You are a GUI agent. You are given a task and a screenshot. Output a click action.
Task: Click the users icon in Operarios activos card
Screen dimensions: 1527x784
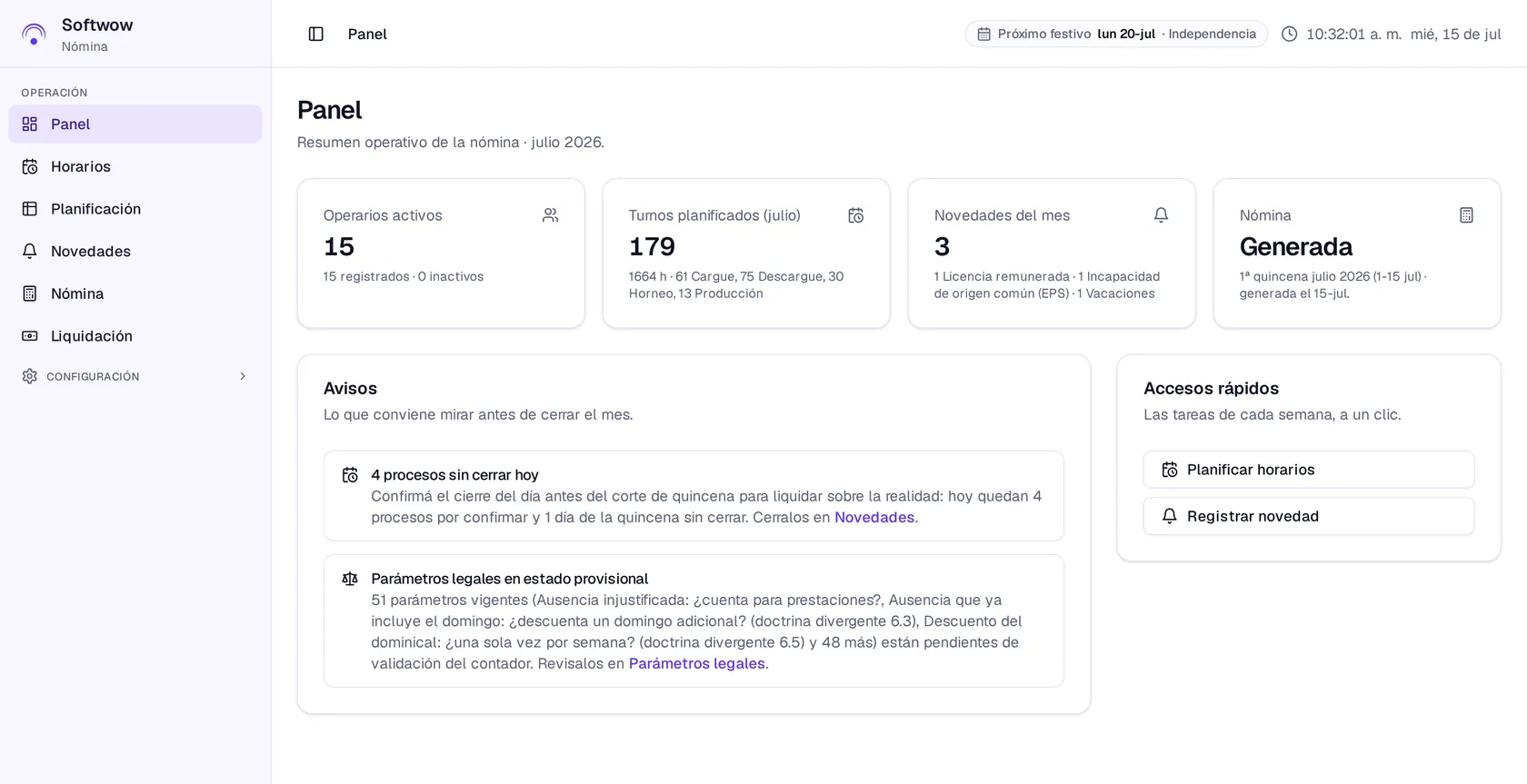pos(551,215)
